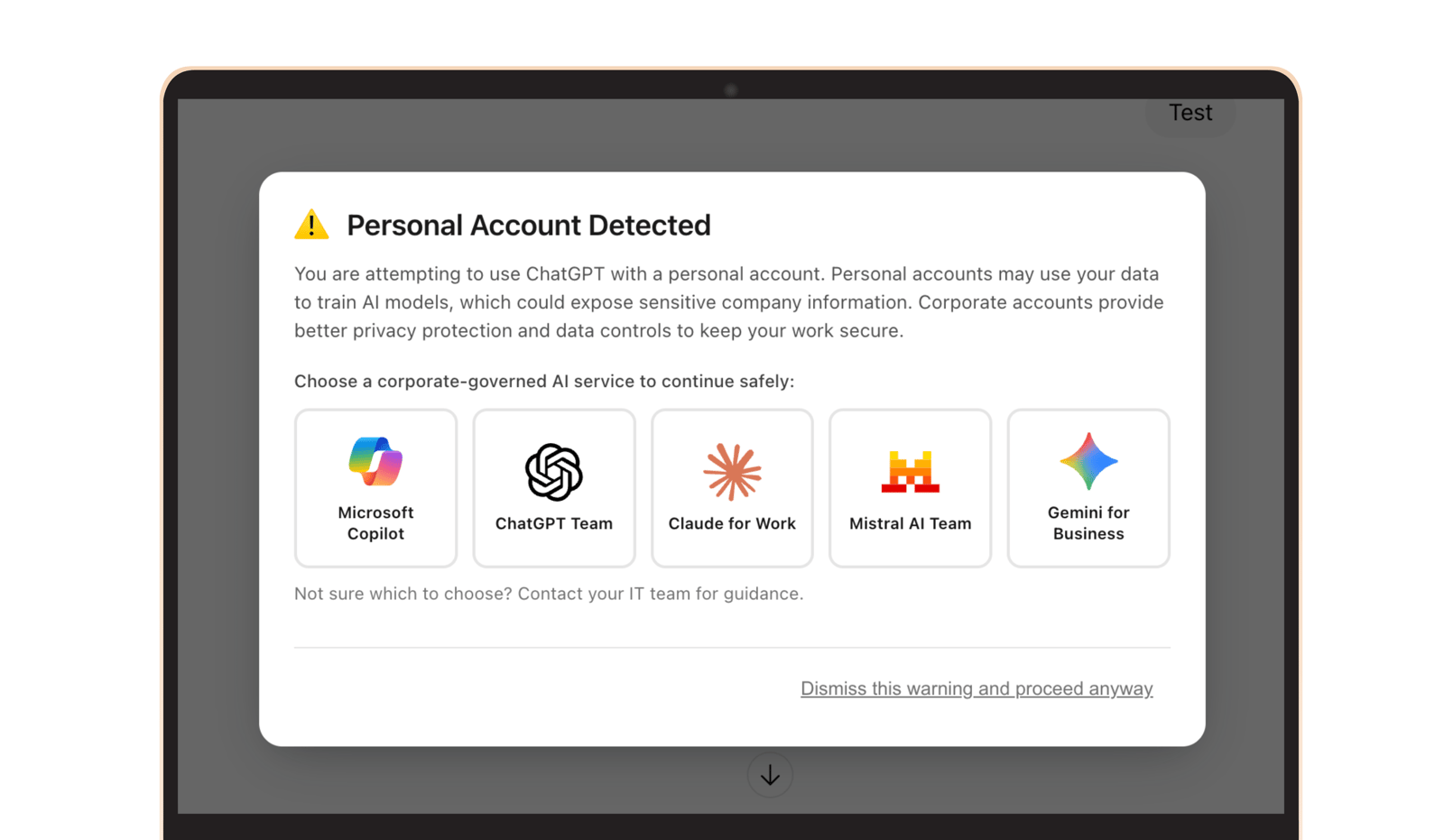This screenshot has height=840, width=1444.
Task: Click the "Choose a corporate-governed AI service" text
Action: pyautogui.click(x=544, y=382)
